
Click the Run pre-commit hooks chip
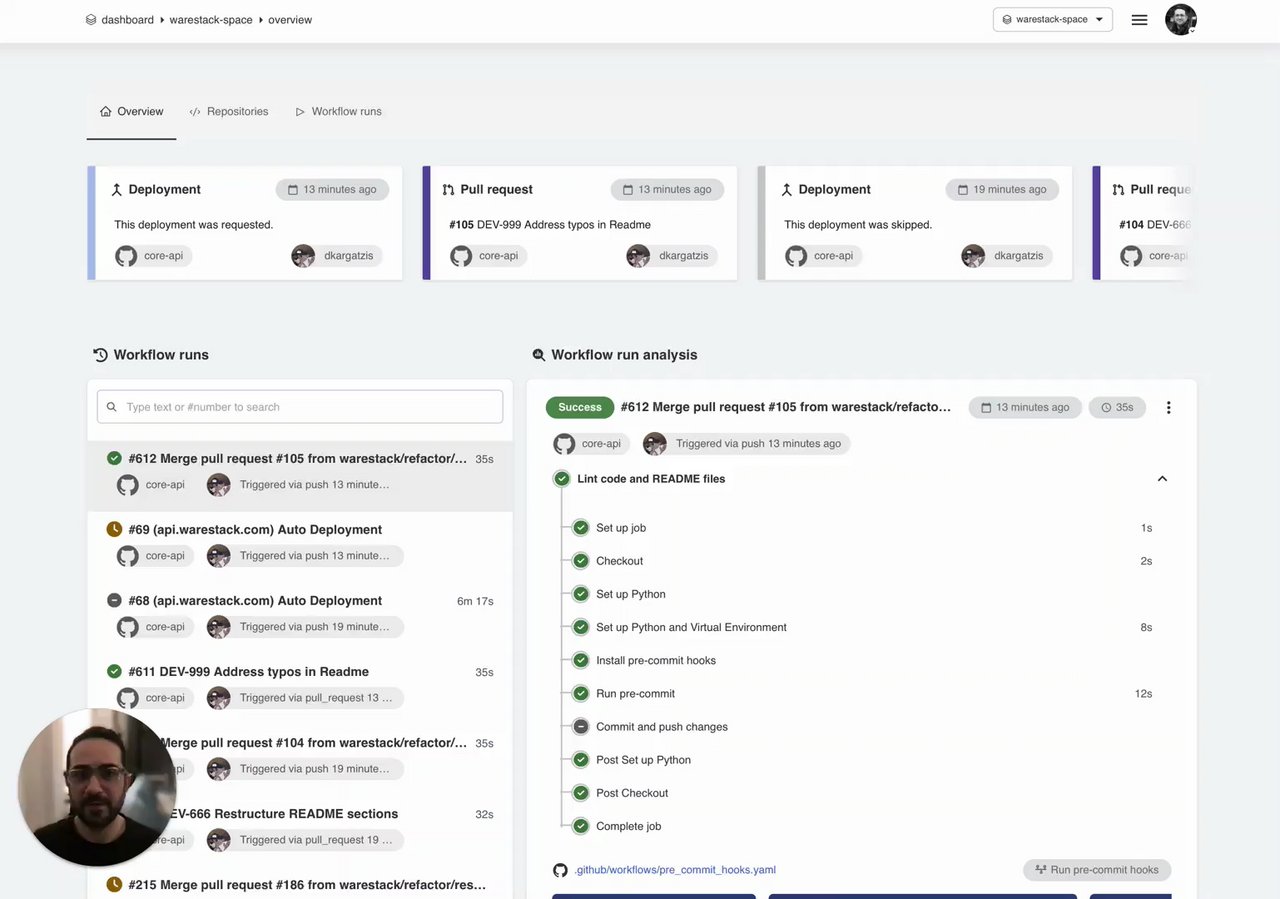pyautogui.click(x=1097, y=870)
